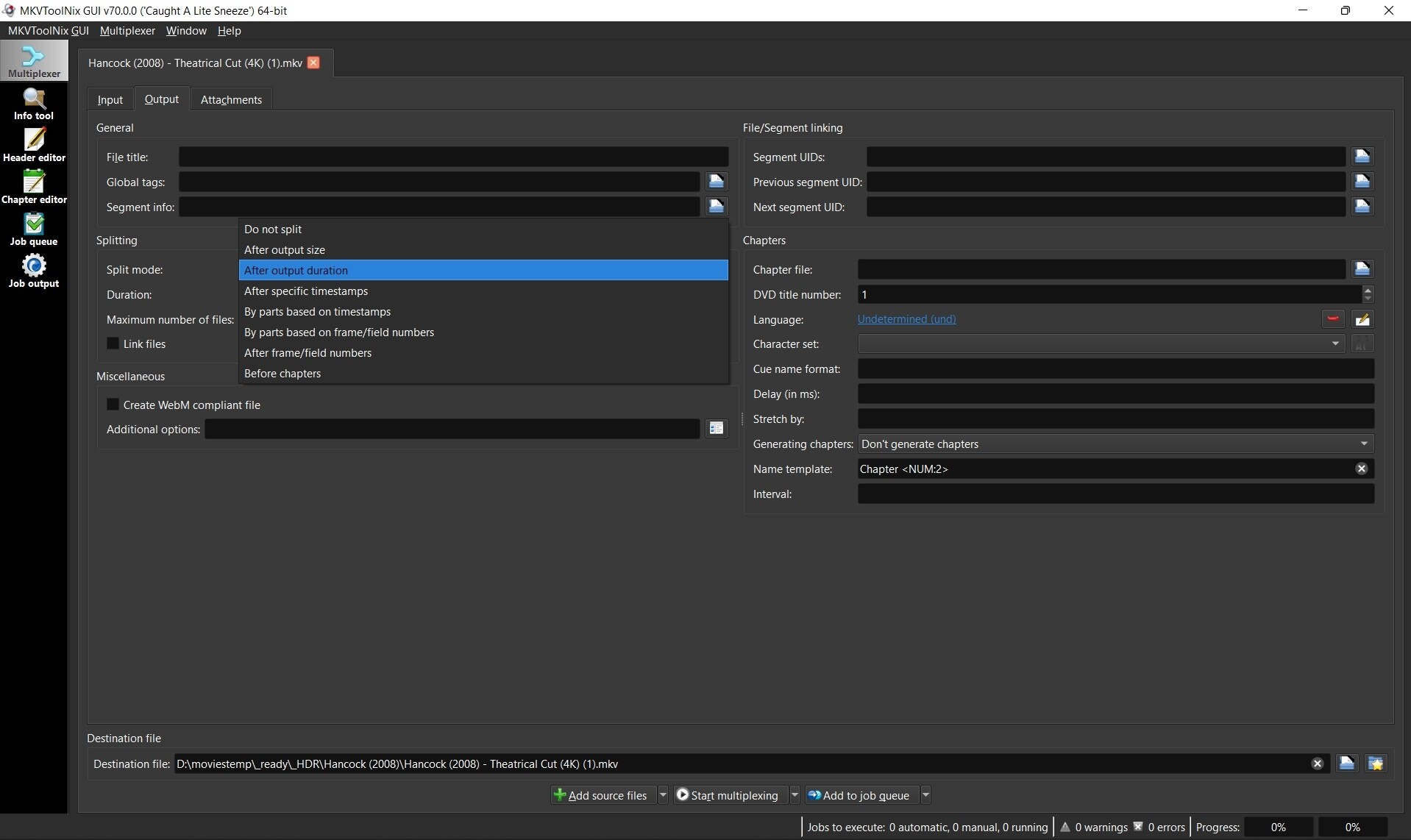
Task: Click into the File title field
Action: (x=453, y=157)
